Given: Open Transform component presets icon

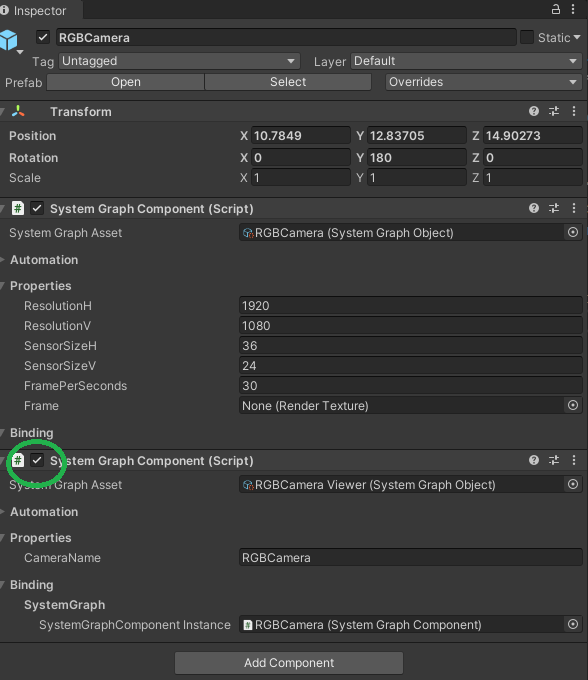Looking at the screenshot, I should (x=554, y=111).
